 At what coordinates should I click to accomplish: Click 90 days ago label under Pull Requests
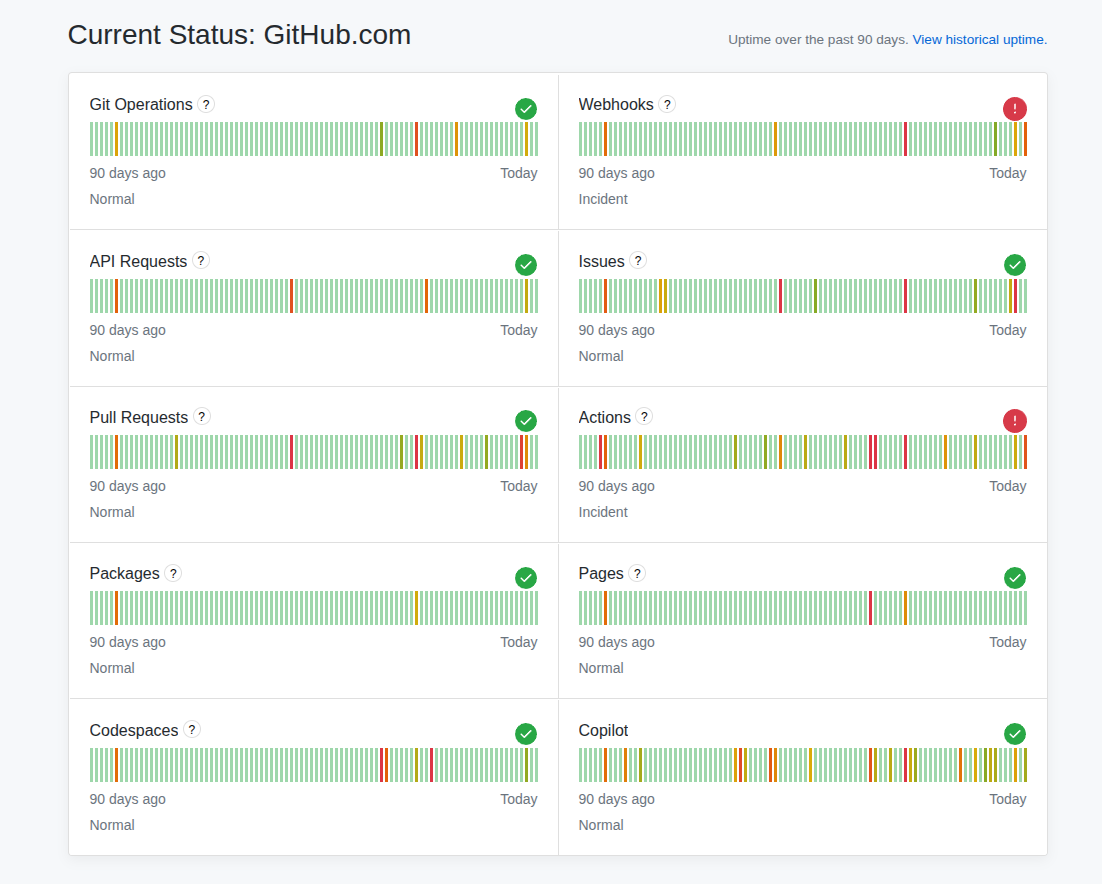(127, 486)
